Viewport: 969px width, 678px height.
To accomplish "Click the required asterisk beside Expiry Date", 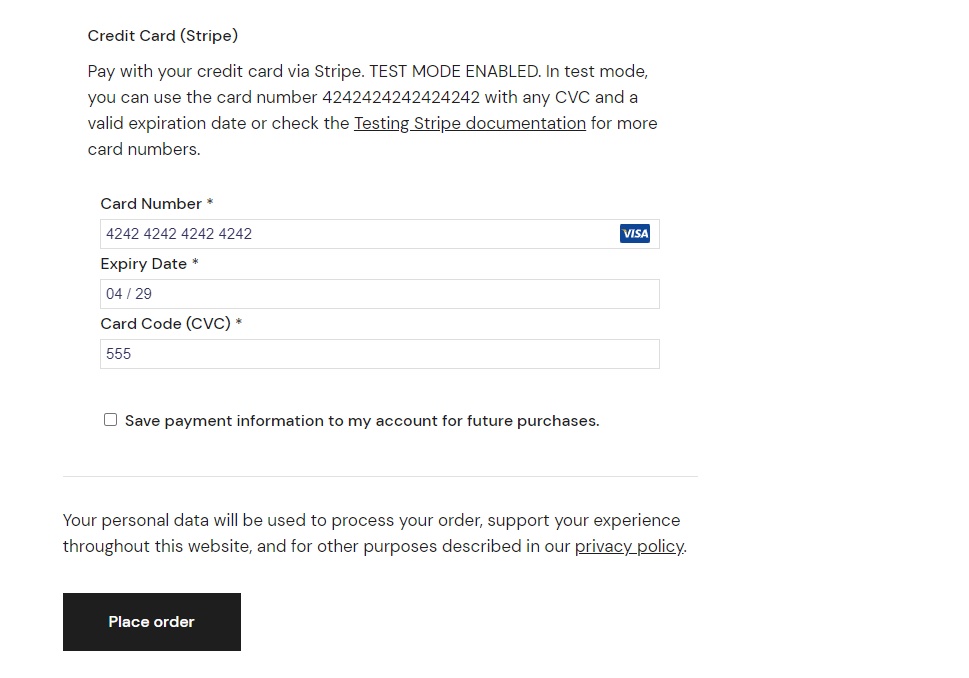I will [x=195, y=262].
